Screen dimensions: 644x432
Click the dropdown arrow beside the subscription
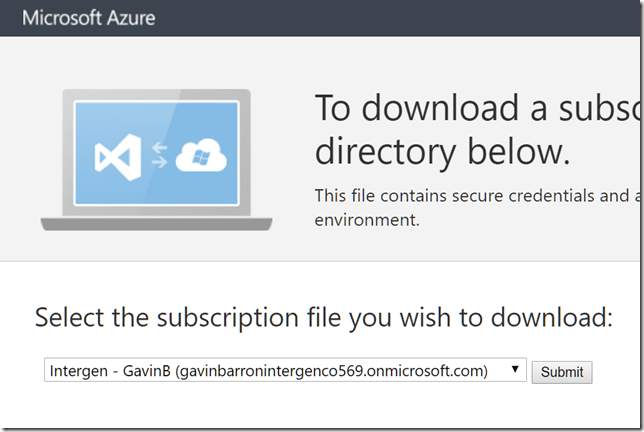click(516, 370)
